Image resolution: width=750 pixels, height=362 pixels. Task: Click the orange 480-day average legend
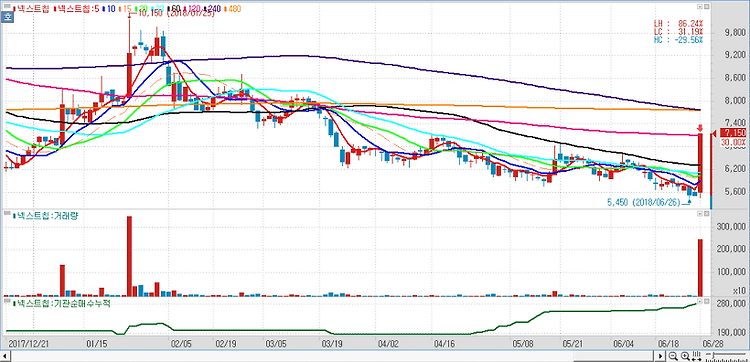pyautogui.click(x=232, y=9)
